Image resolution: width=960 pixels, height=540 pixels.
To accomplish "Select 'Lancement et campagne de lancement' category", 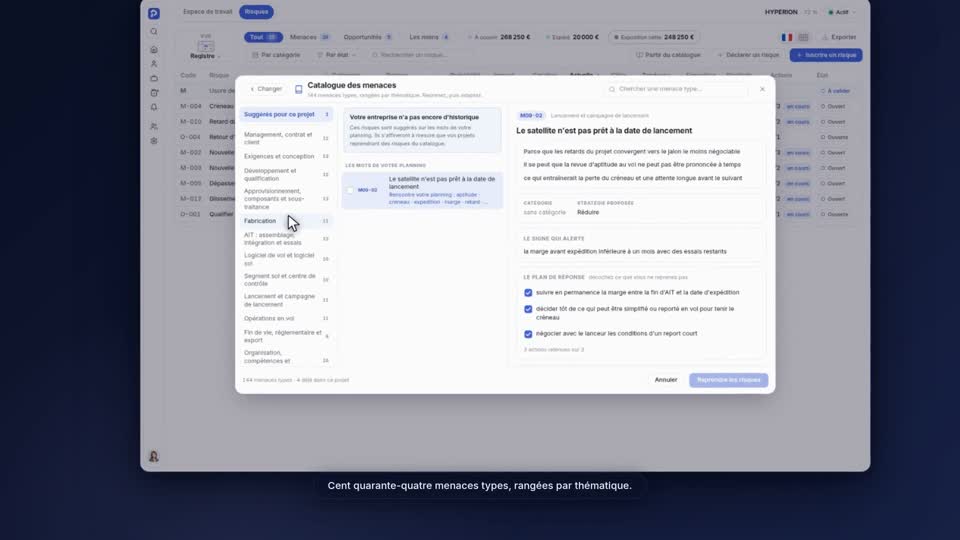I will [x=286, y=300].
